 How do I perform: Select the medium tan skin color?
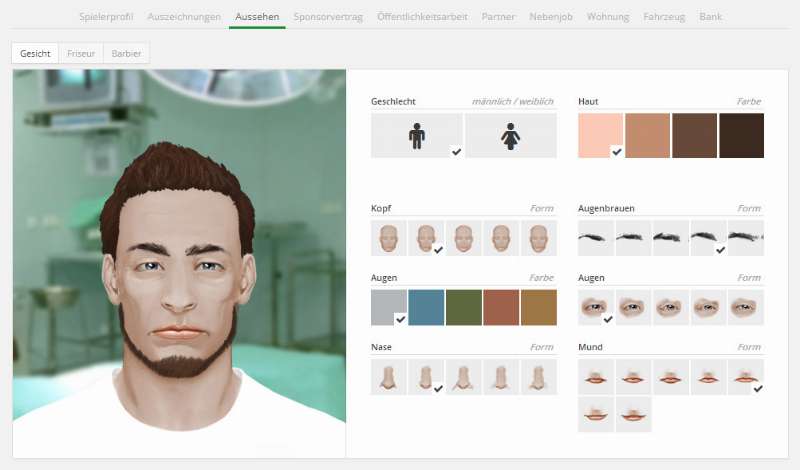[648, 135]
